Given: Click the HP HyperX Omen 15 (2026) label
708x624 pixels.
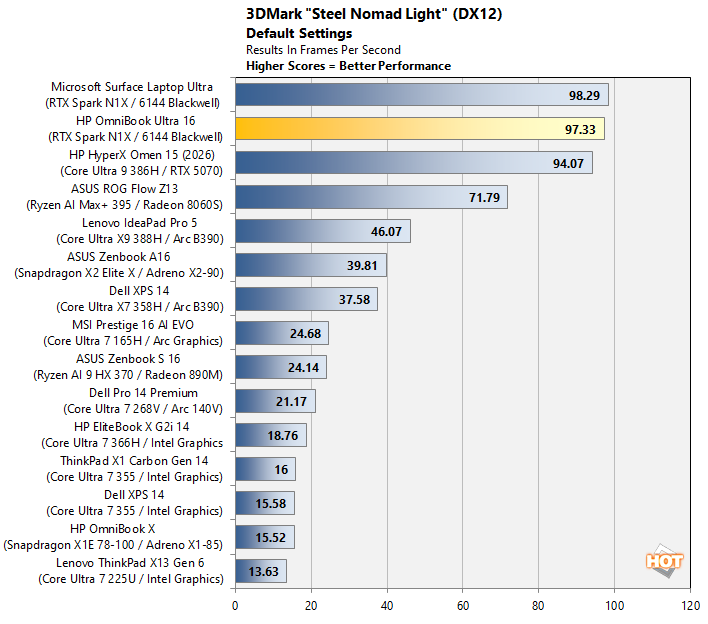Looking at the screenshot, I should pos(141,163).
